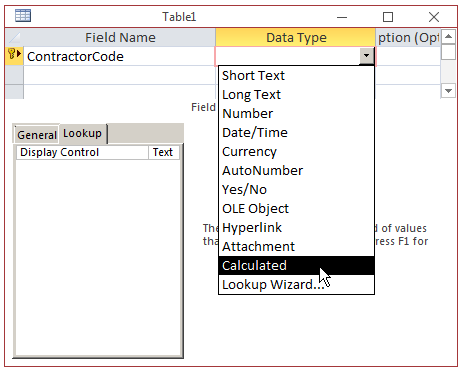This screenshot has width=461, height=369.
Task: Click the Display Control property label
Action: [82, 152]
